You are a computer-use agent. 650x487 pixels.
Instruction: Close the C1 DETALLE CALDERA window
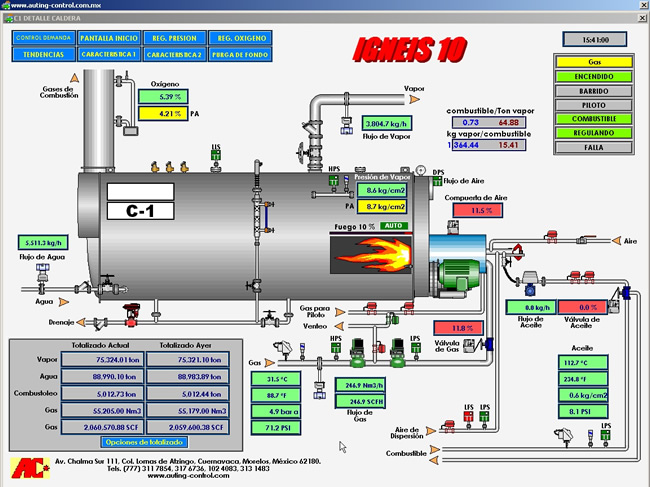pyautogui.click(x=642, y=18)
